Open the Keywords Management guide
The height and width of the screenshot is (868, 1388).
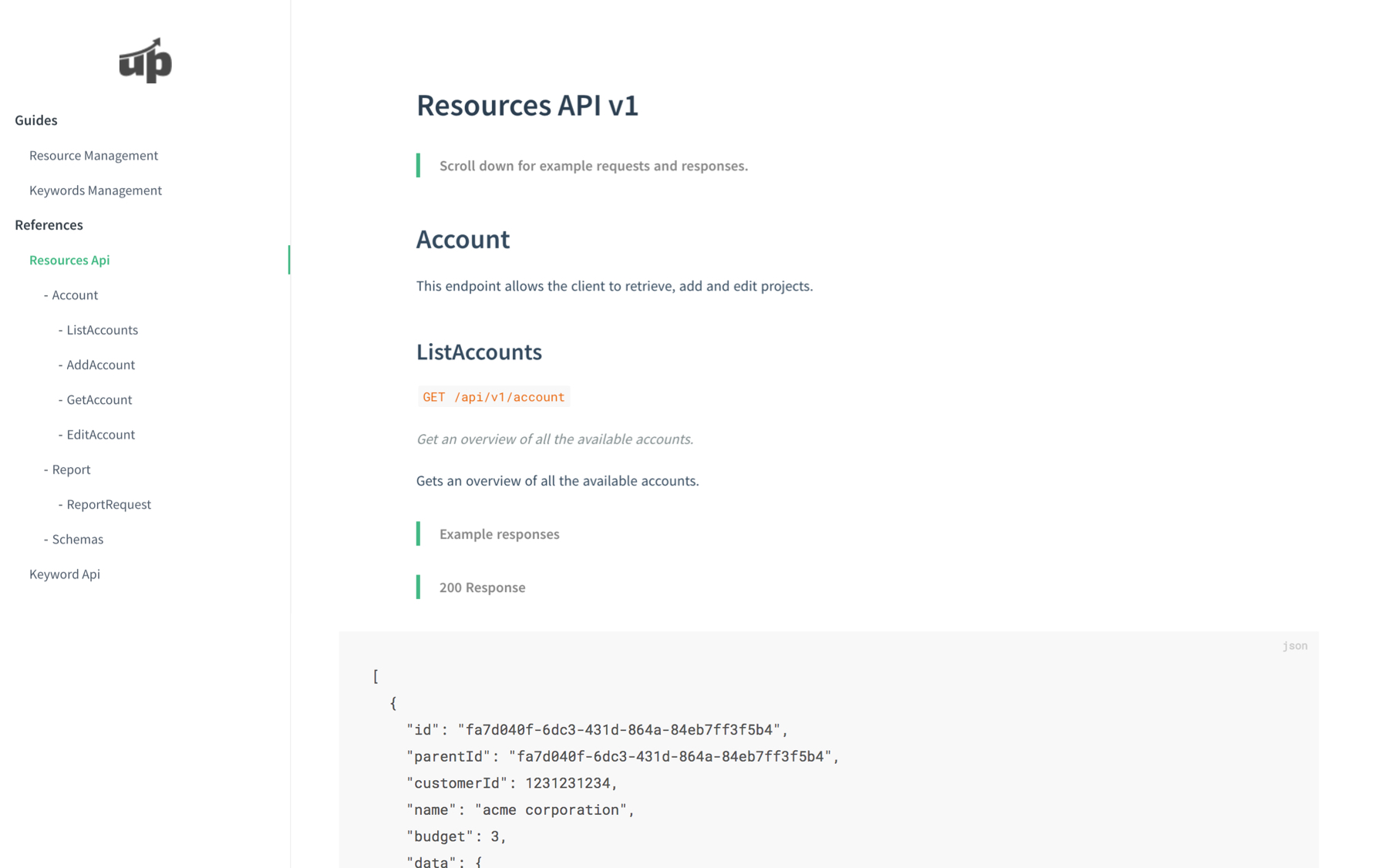click(95, 190)
